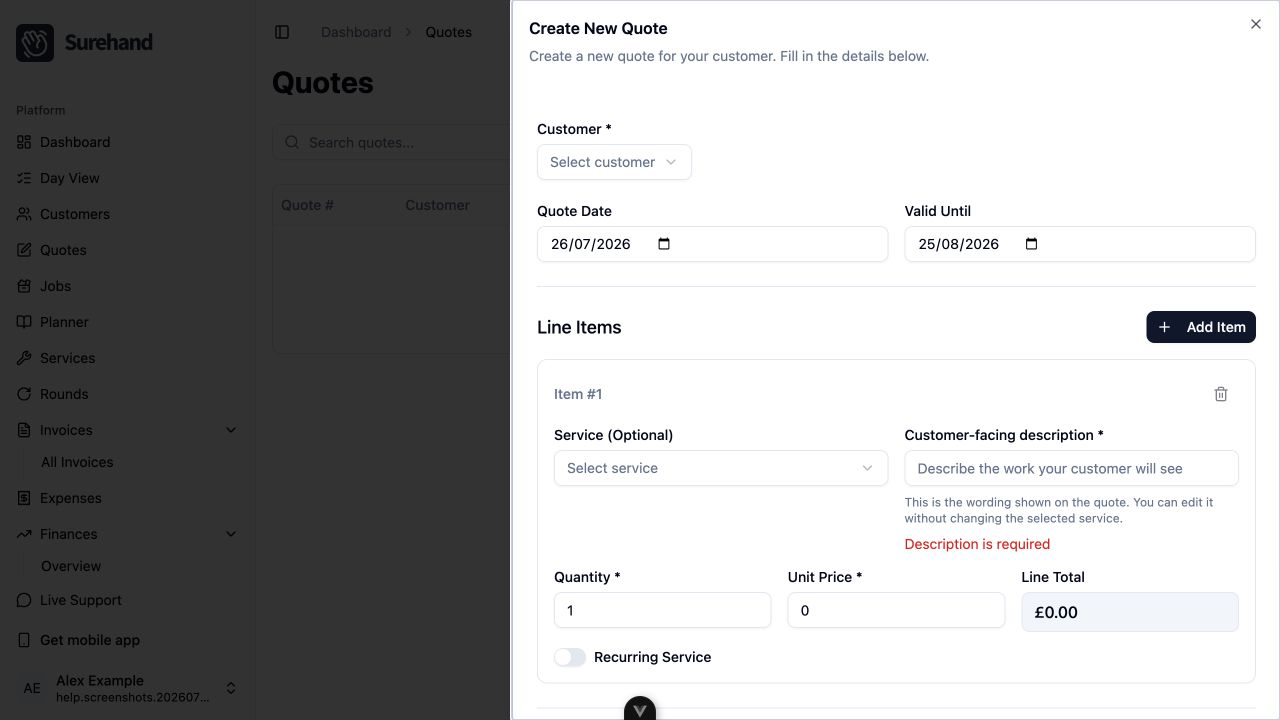Click the Rounds refresh icon
This screenshot has height=720, width=1280.
[24, 394]
